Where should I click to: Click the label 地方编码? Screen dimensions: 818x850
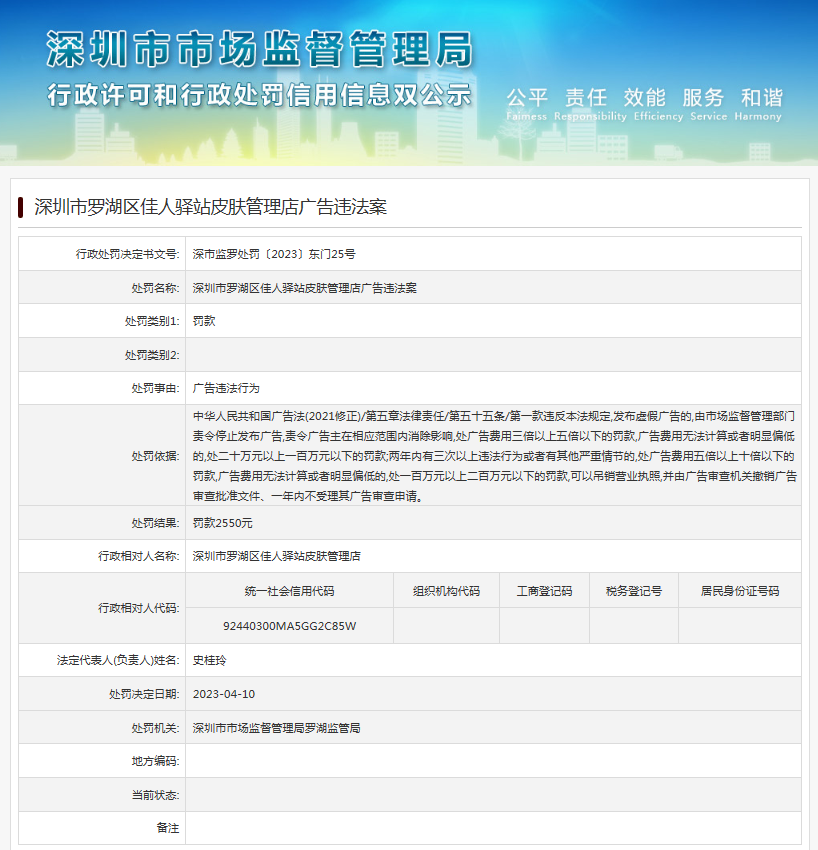155,761
